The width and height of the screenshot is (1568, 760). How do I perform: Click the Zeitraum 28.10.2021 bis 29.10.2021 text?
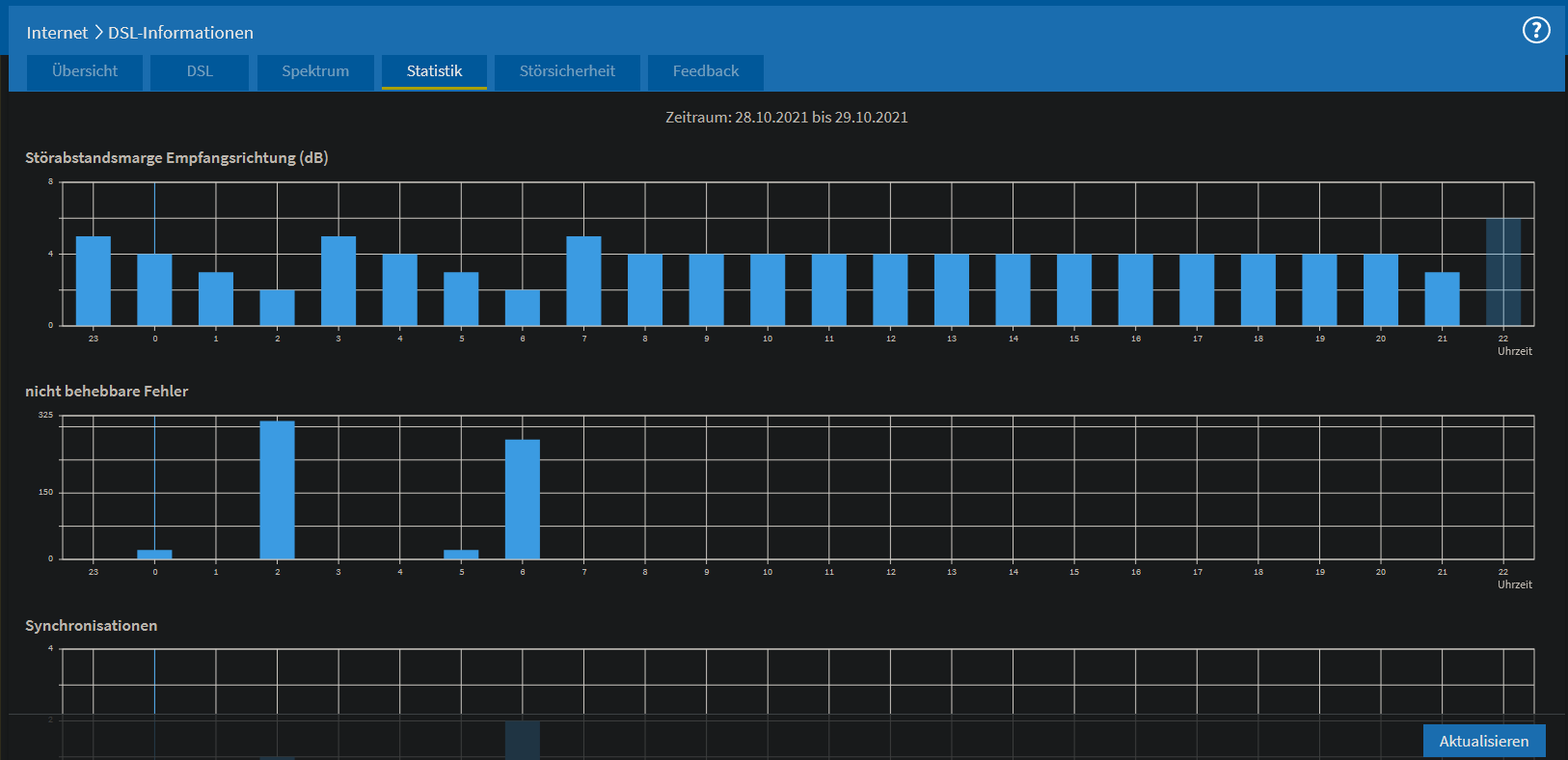tap(787, 117)
